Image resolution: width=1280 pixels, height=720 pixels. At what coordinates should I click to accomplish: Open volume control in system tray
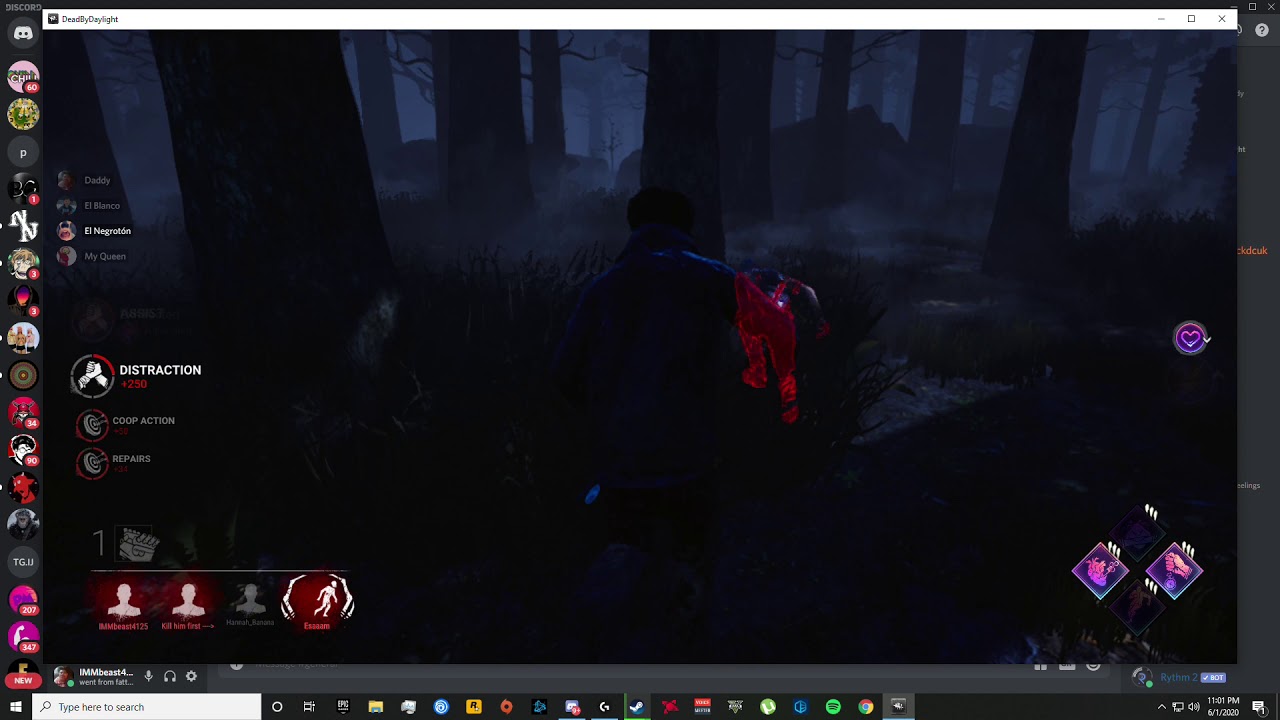1194,707
